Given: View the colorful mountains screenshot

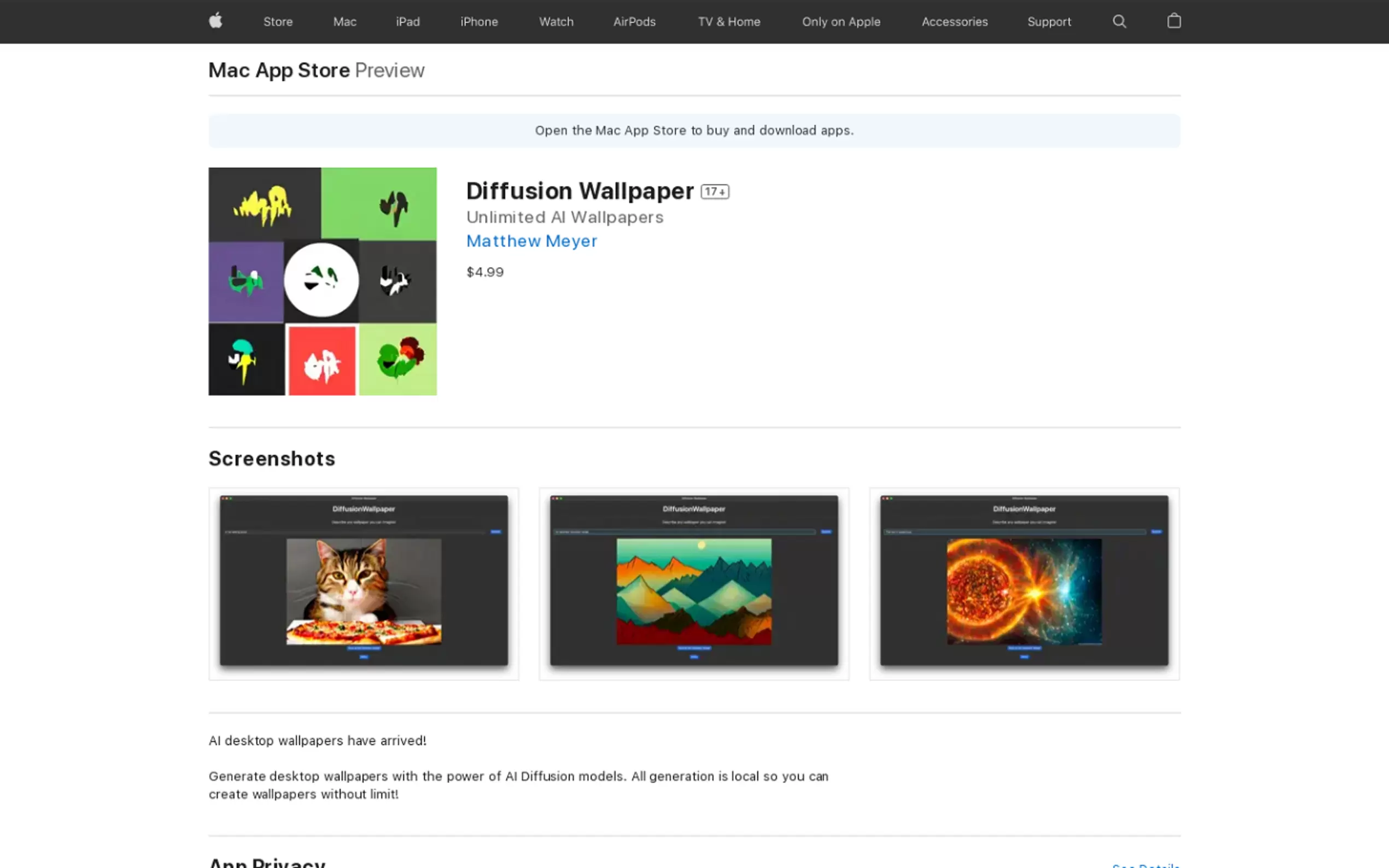Looking at the screenshot, I should (x=693, y=584).
